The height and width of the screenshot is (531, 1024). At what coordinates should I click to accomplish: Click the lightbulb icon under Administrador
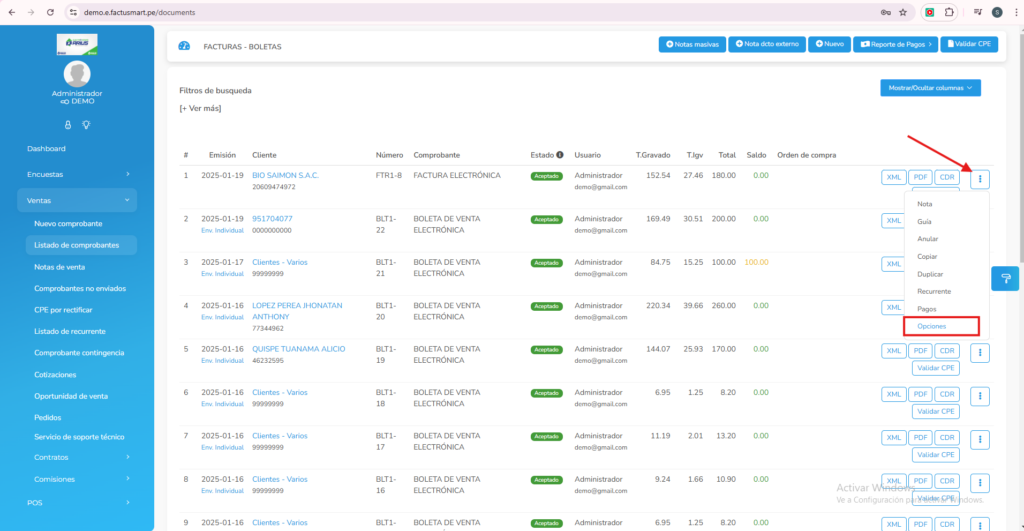coord(86,125)
